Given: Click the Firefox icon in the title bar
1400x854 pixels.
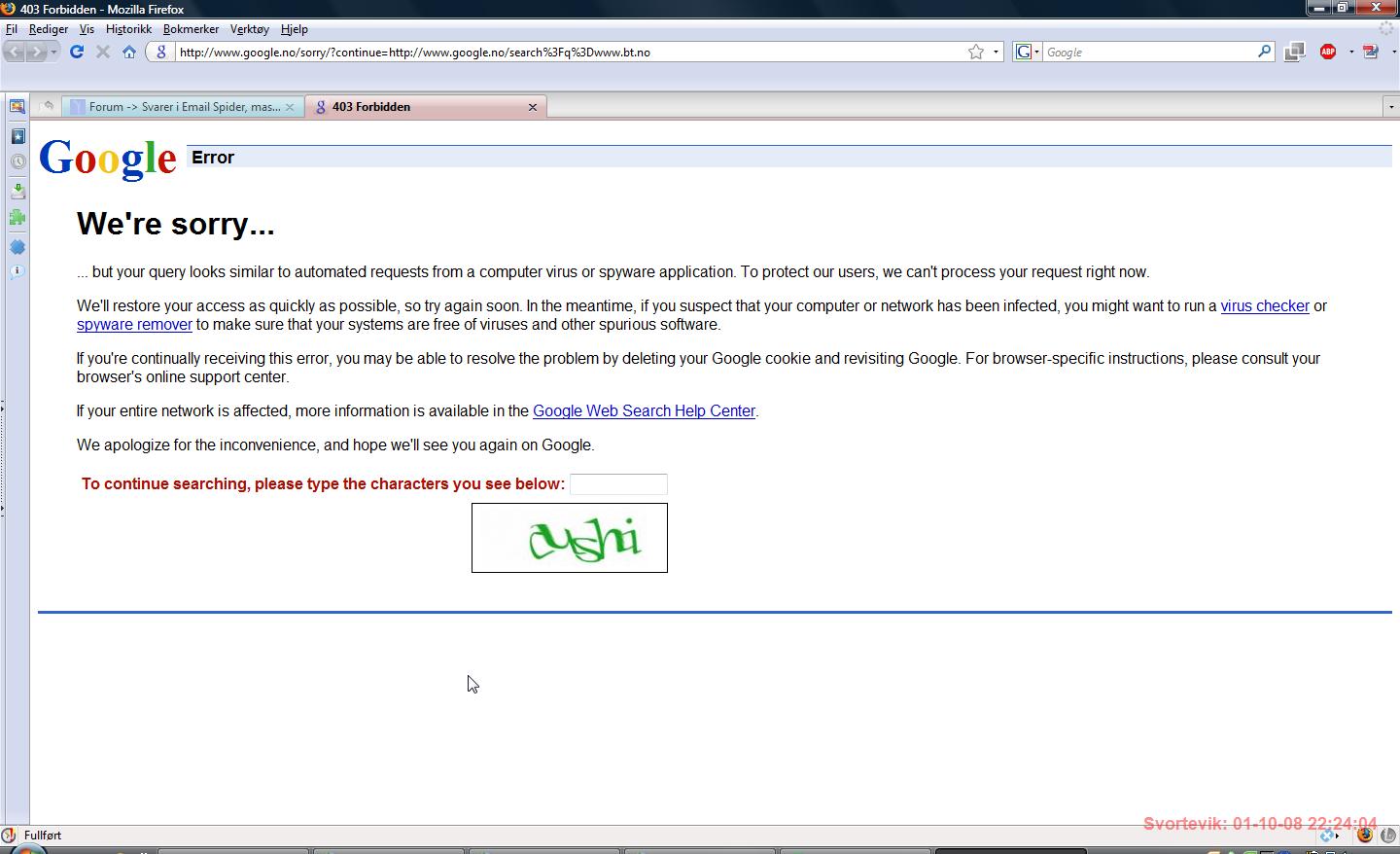Looking at the screenshot, I should [x=9, y=9].
